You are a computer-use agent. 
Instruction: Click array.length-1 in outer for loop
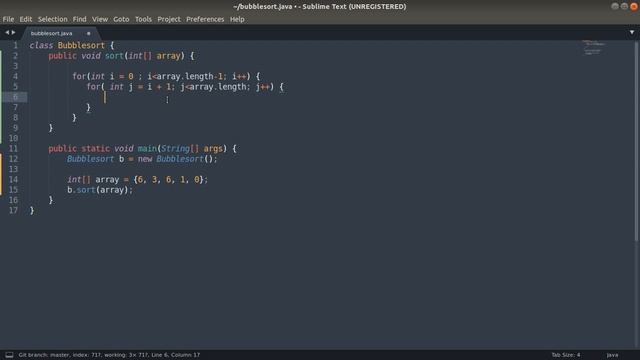coord(189,76)
